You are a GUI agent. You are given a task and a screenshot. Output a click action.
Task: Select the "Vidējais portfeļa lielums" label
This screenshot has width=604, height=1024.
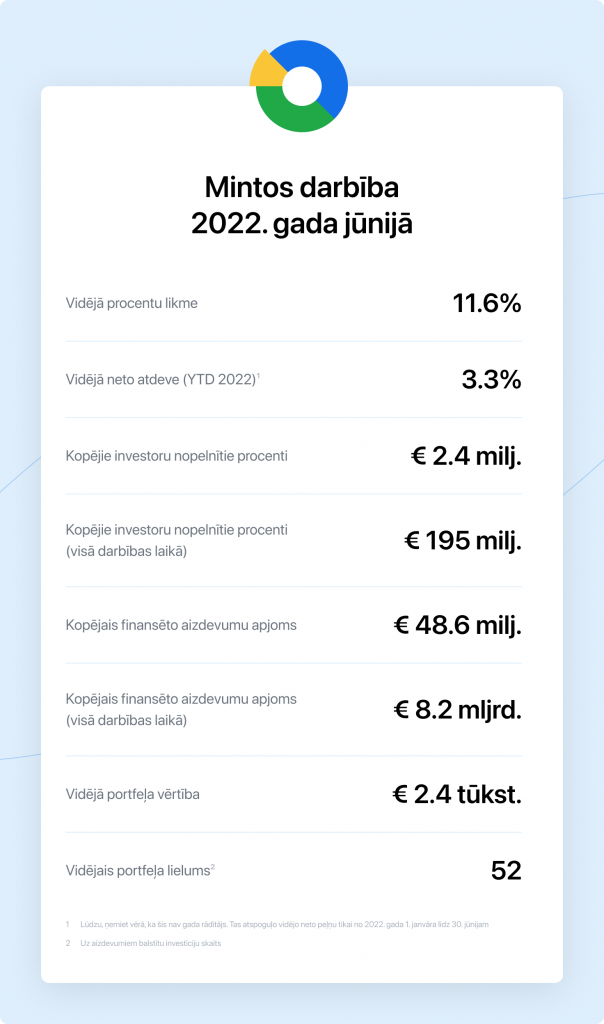[x=138, y=871]
